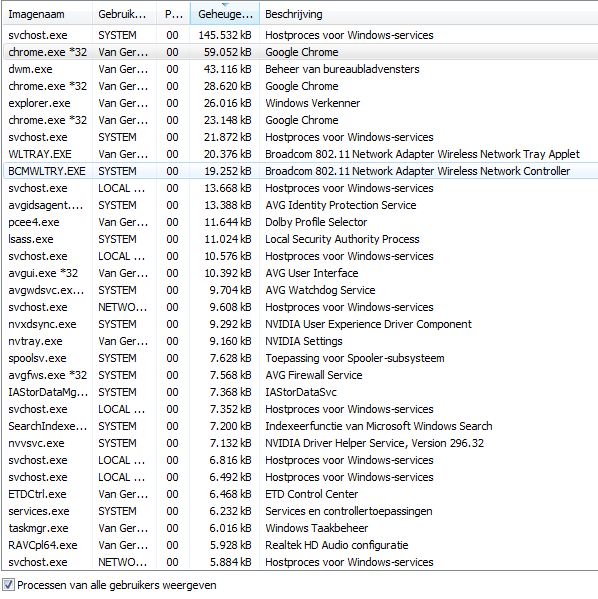
Task: Select the spoolsv.exe process row
Action: [x=300, y=358]
